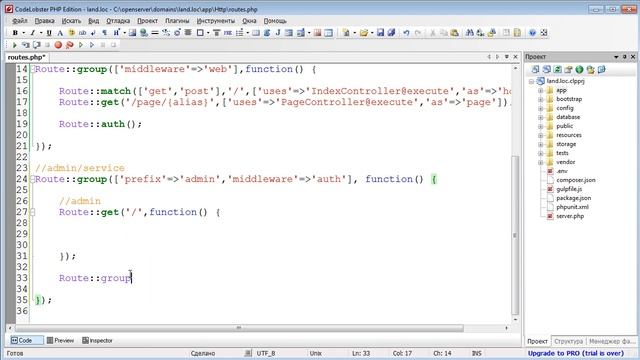Expand the config folder

540,108
